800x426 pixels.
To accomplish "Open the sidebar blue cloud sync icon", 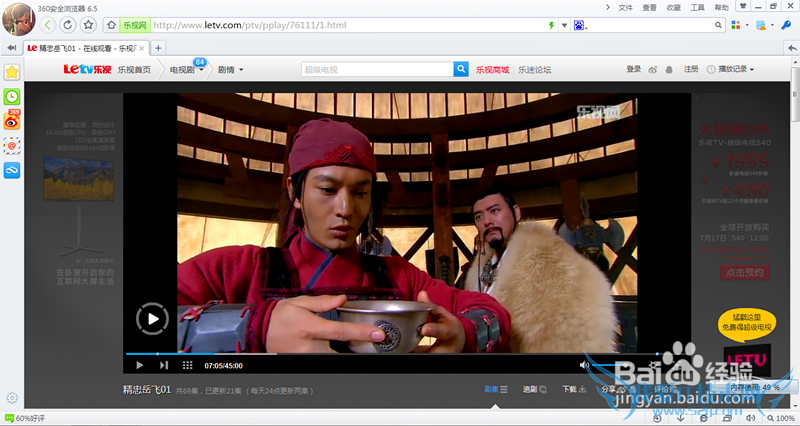I will pyautogui.click(x=12, y=170).
